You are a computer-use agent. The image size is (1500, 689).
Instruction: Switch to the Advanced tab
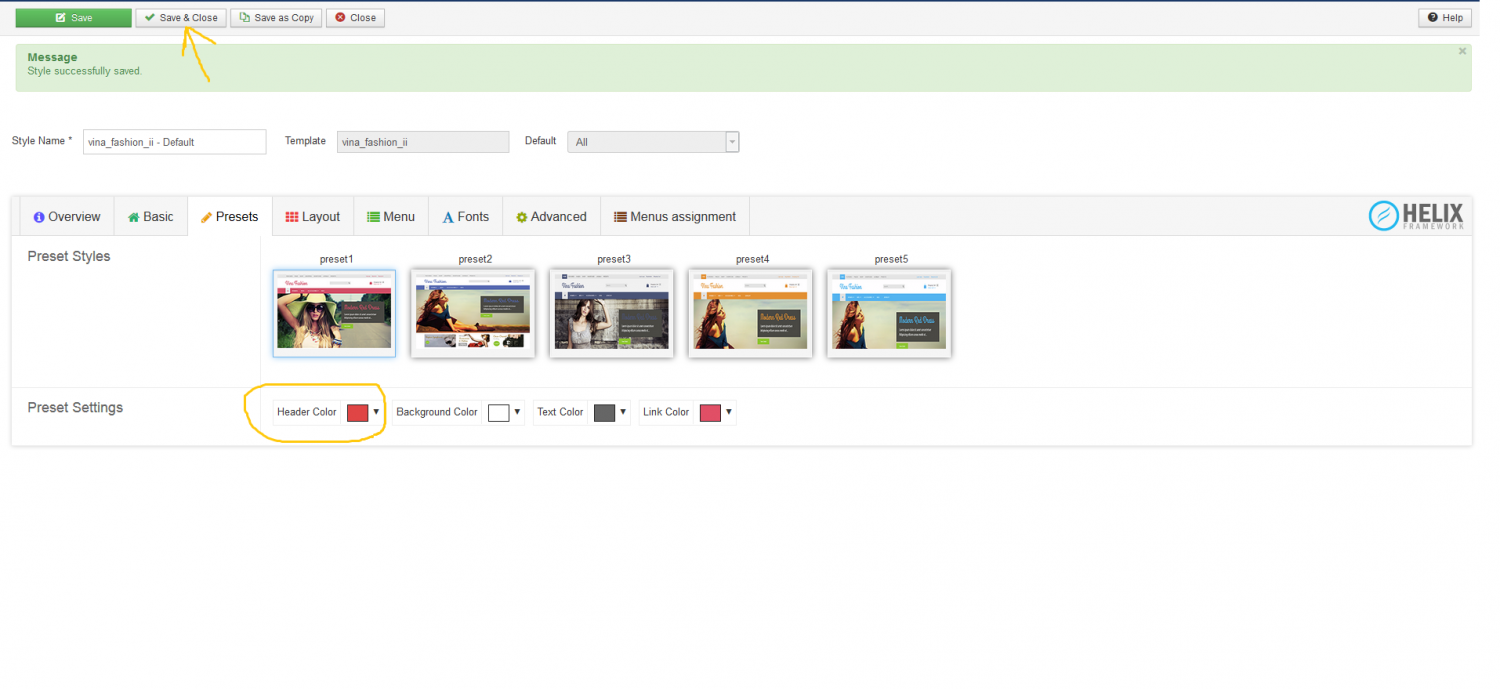click(x=551, y=217)
